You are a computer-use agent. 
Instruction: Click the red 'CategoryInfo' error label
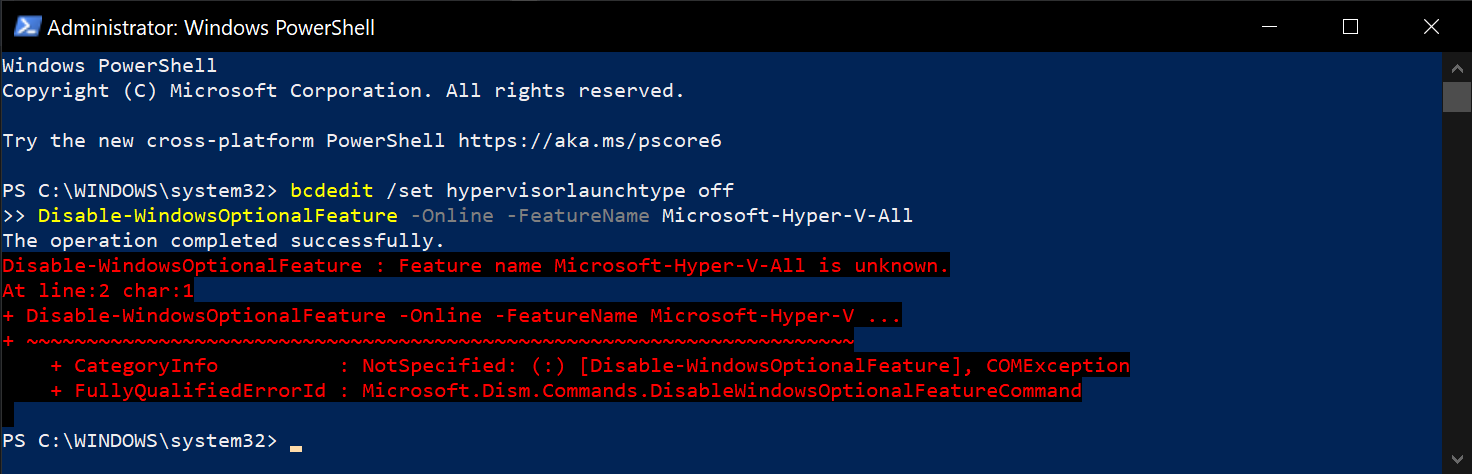click(132, 366)
